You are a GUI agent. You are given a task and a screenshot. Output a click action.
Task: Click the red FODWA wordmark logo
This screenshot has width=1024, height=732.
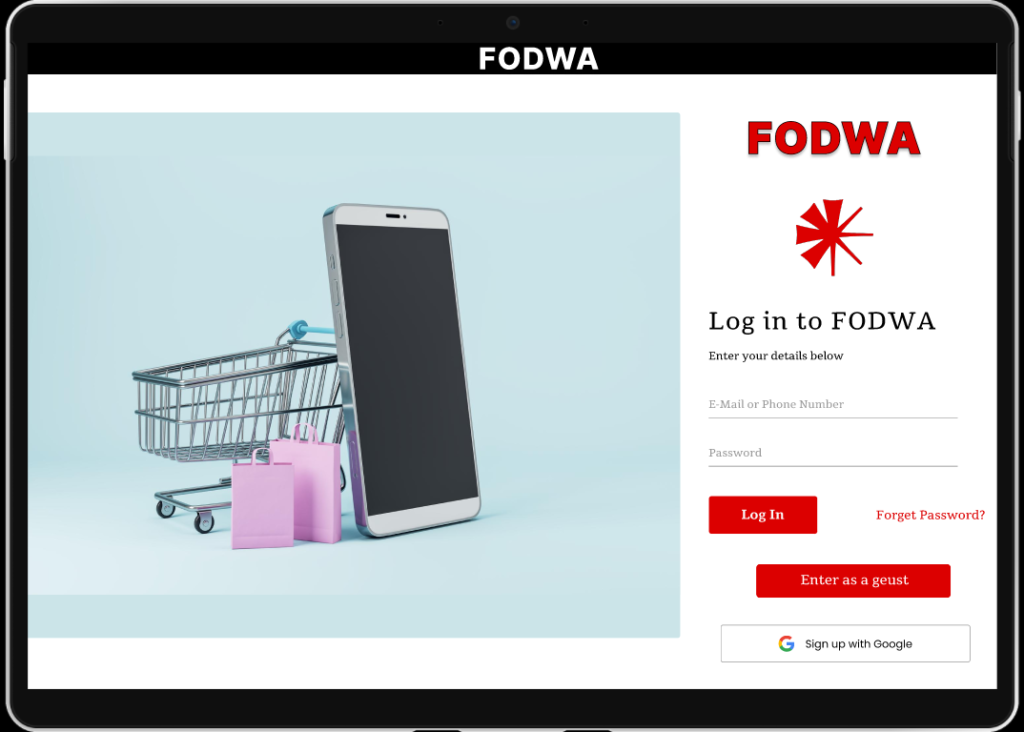833,138
